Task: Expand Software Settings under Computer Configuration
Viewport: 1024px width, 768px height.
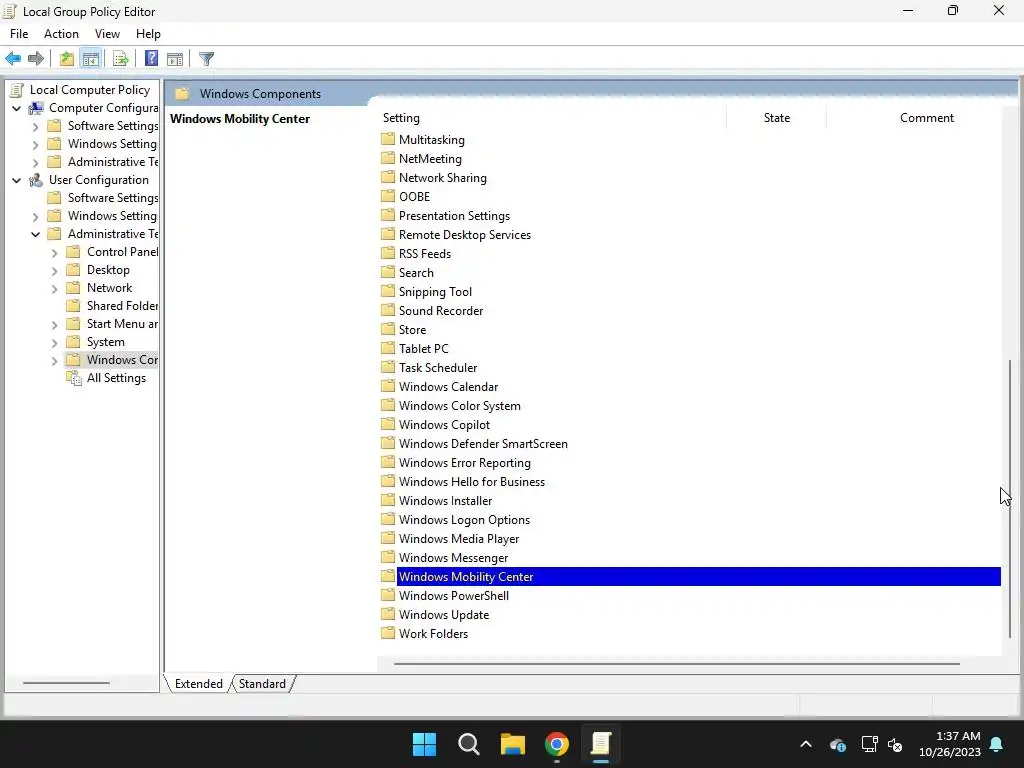Action: [35, 127]
